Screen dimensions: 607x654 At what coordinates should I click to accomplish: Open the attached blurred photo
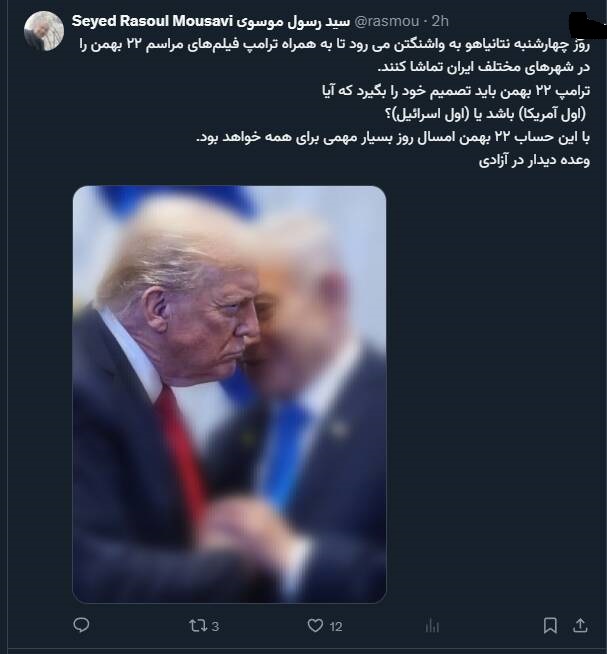click(229, 394)
